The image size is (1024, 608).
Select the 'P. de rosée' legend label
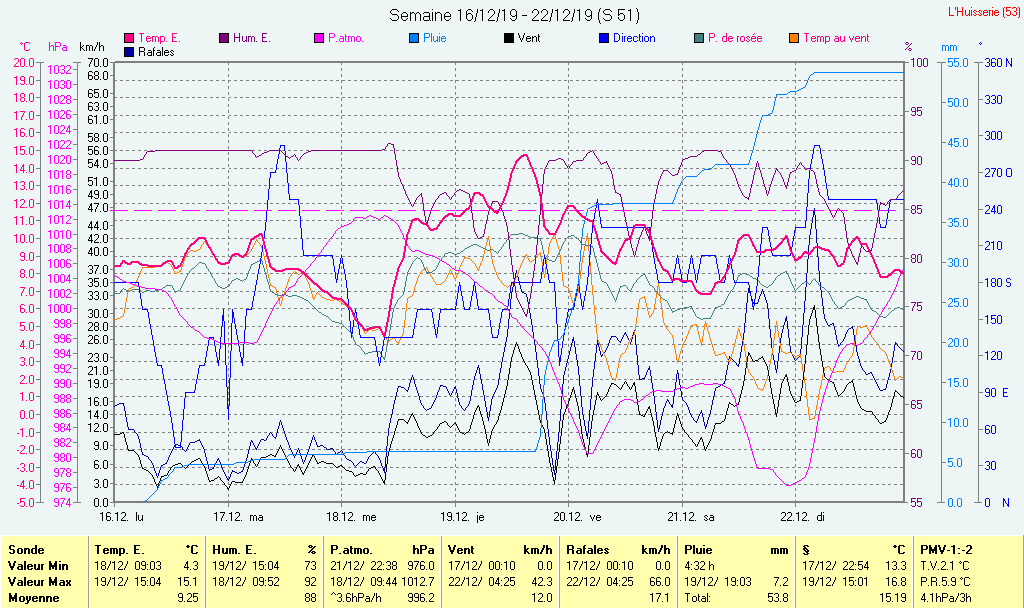point(735,39)
